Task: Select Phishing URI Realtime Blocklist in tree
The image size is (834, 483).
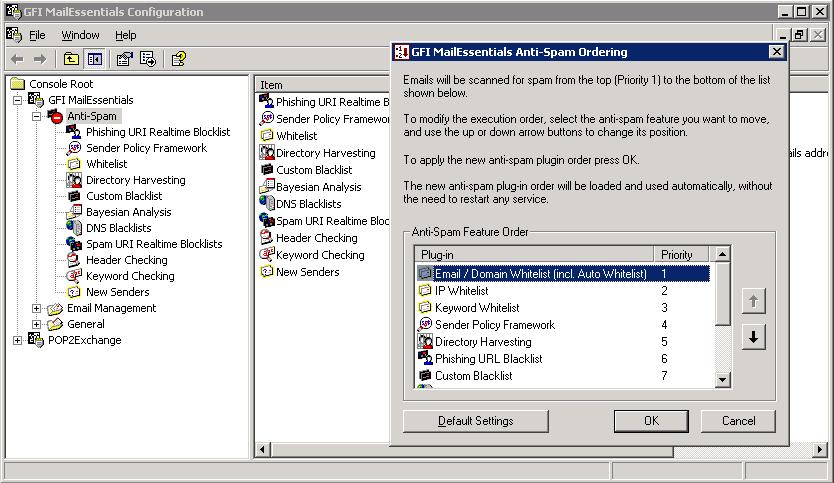Action: [158, 132]
